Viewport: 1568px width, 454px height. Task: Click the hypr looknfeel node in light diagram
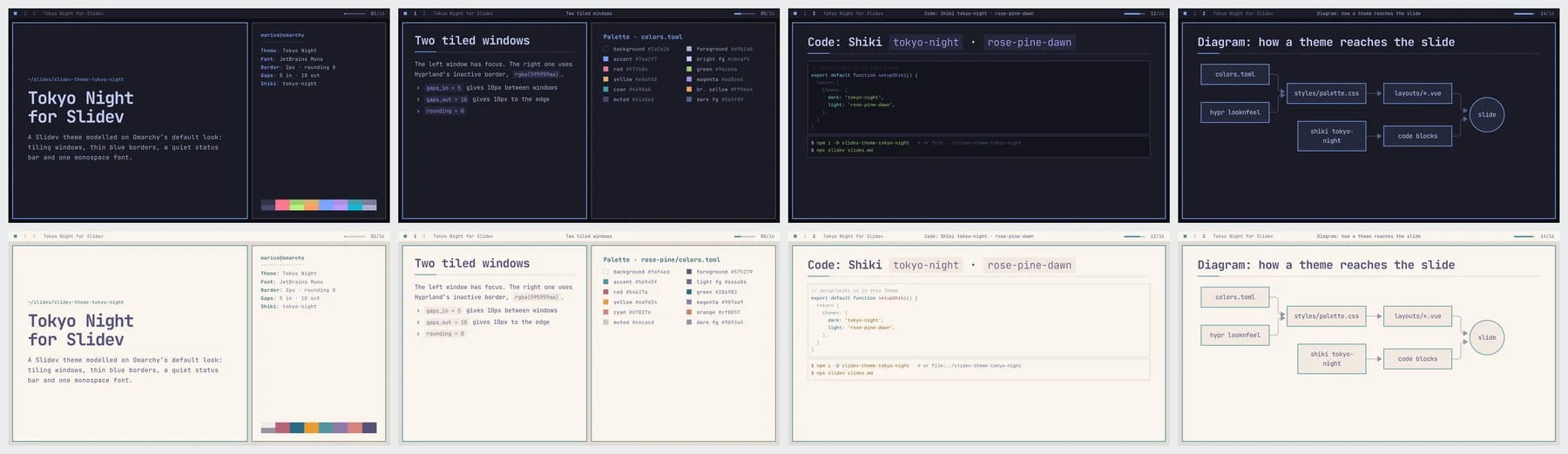1235,335
